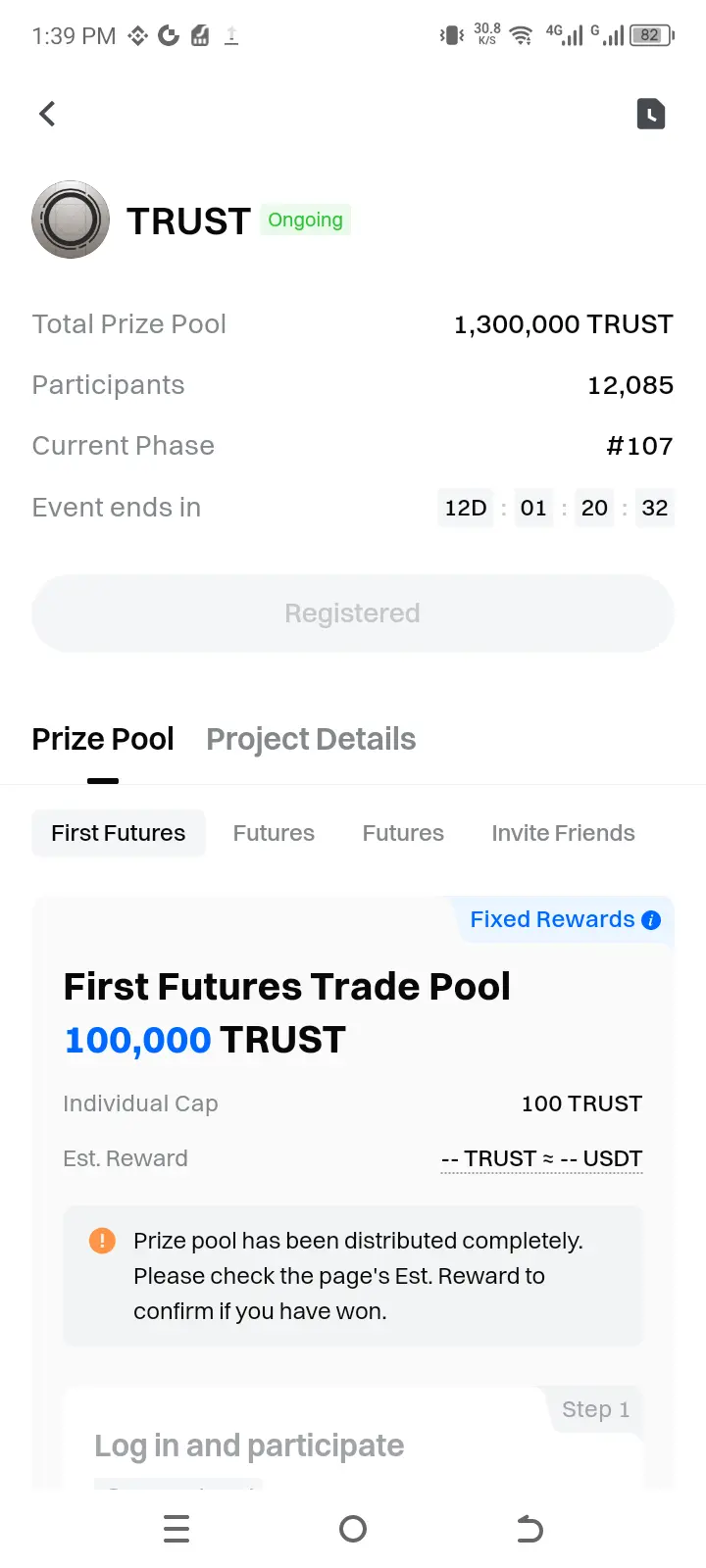Open Android recent apps menu icon
This screenshot has height=1568, width=706.
176,1529
